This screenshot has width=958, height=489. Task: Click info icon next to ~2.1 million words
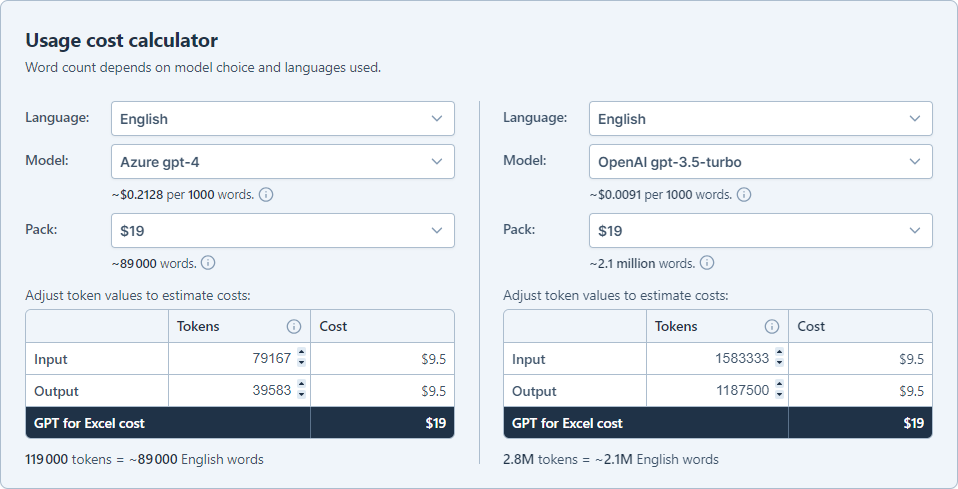(x=707, y=263)
